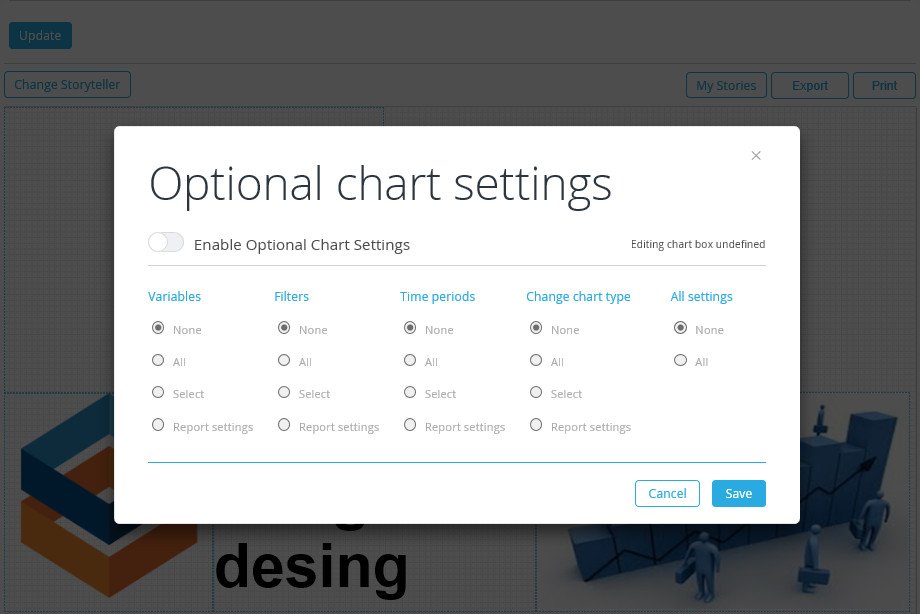Choose Report settings under Time periods
This screenshot has height=614, width=920.
(410, 424)
